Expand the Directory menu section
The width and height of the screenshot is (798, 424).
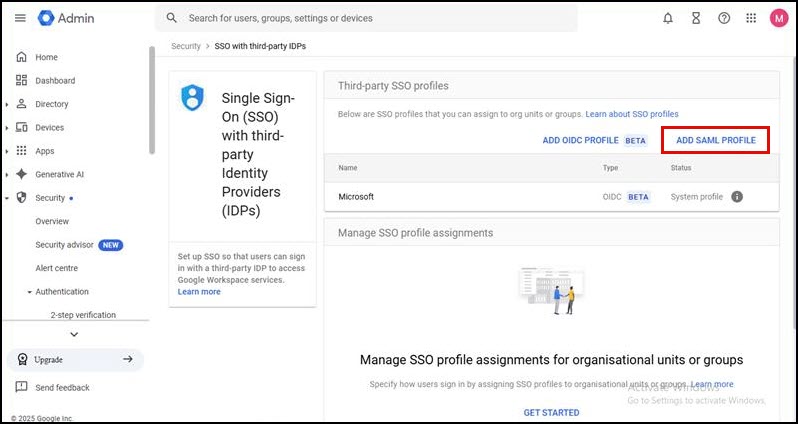(x=7, y=104)
